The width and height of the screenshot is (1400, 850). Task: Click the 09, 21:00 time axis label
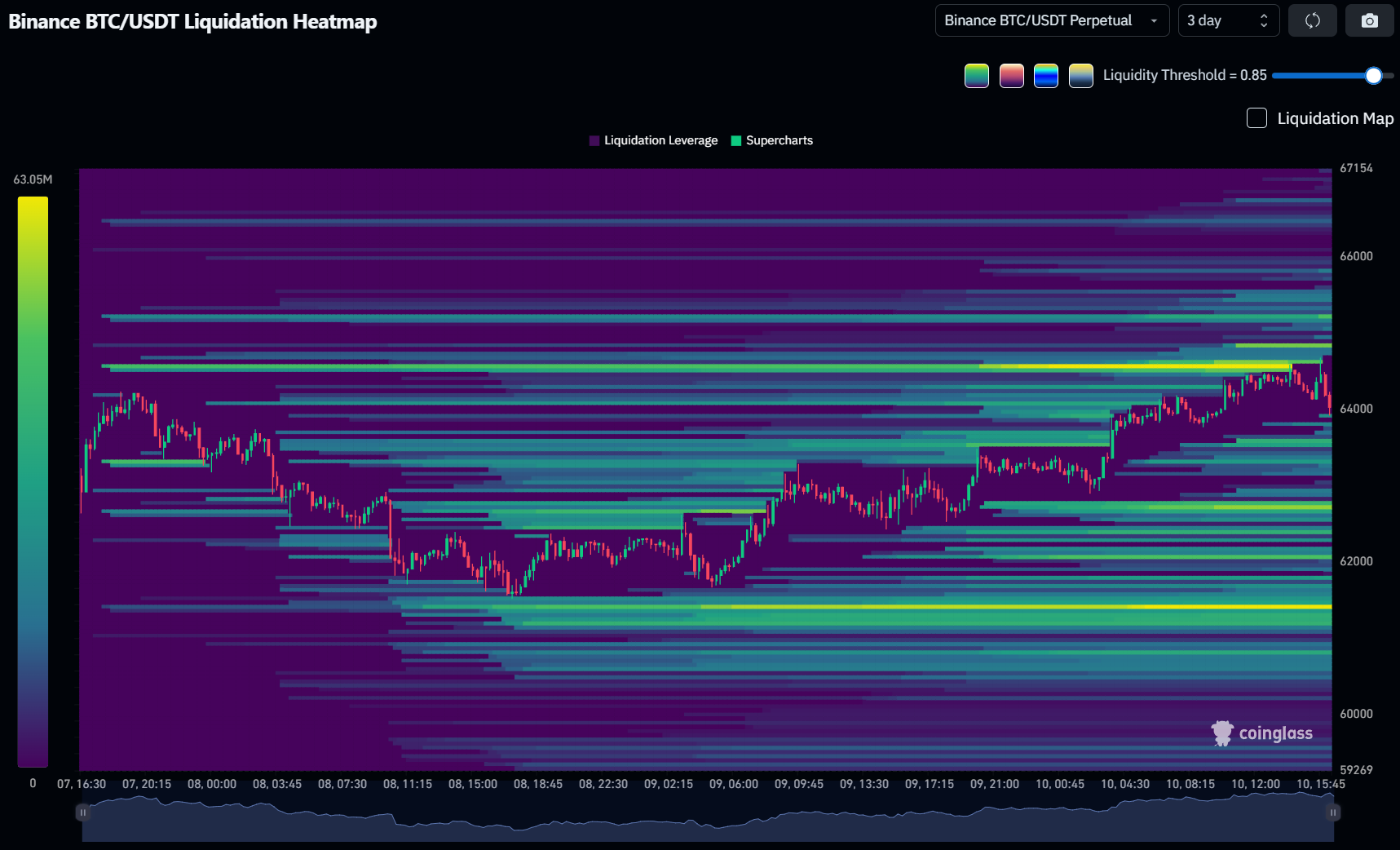(x=995, y=784)
